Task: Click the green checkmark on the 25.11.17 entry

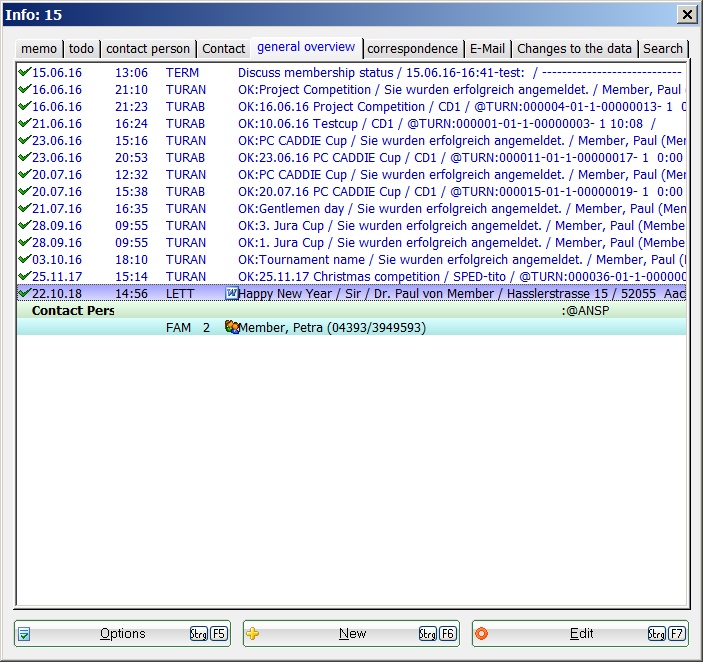Action: 24,277
